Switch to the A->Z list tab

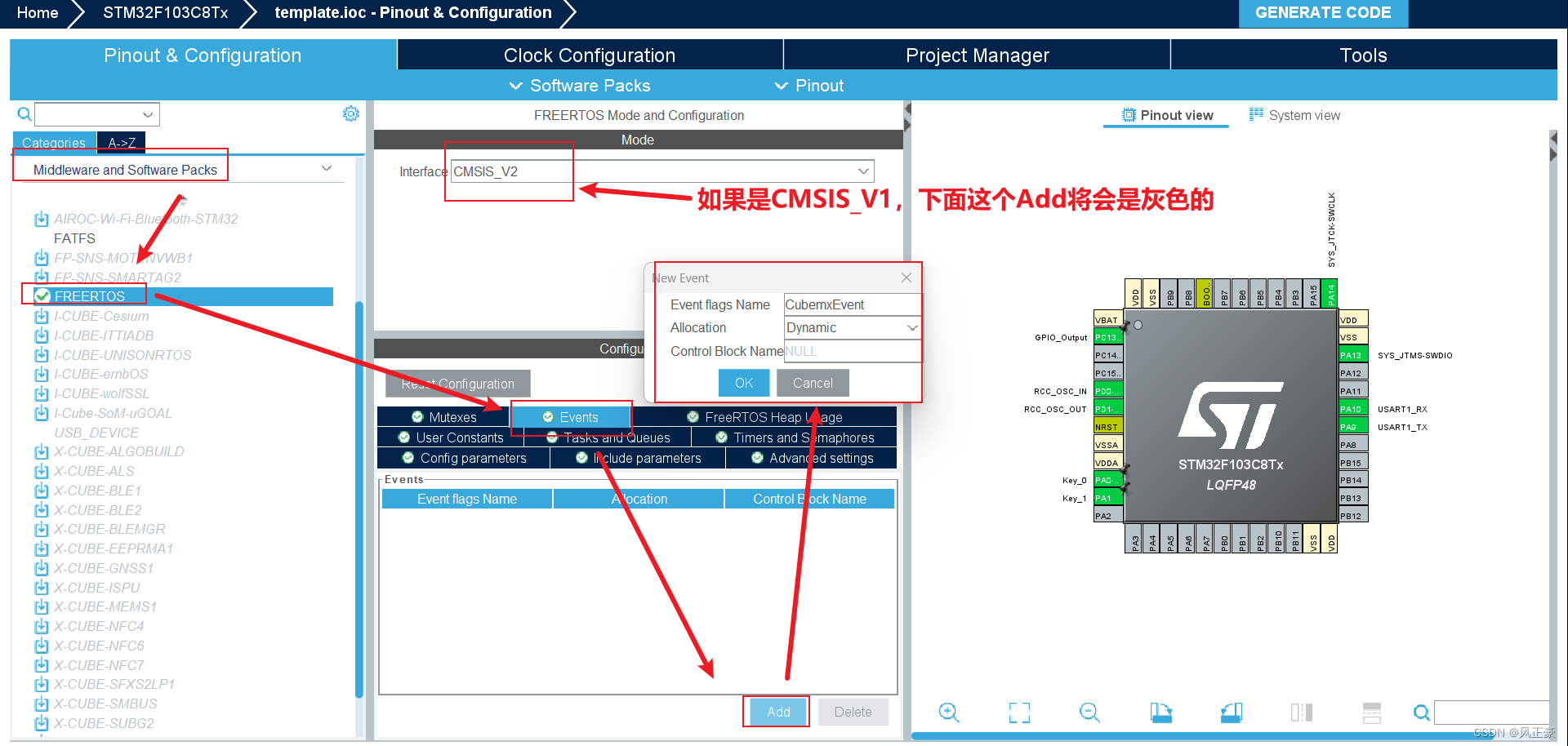[x=122, y=143]
